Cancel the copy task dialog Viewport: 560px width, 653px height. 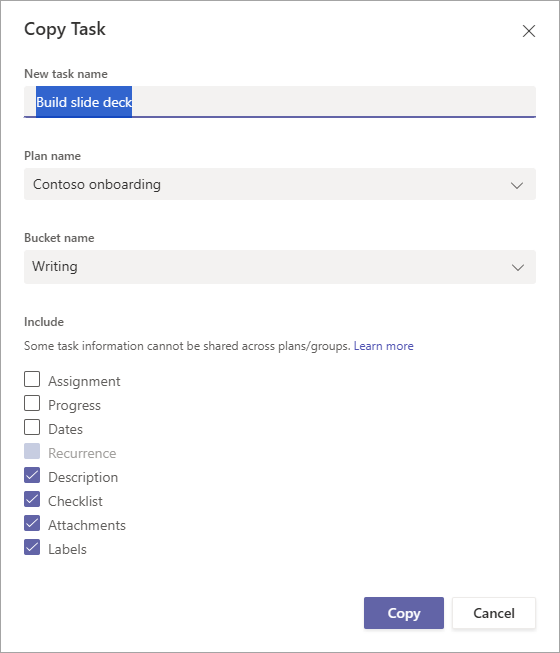(x=494, y=613)
